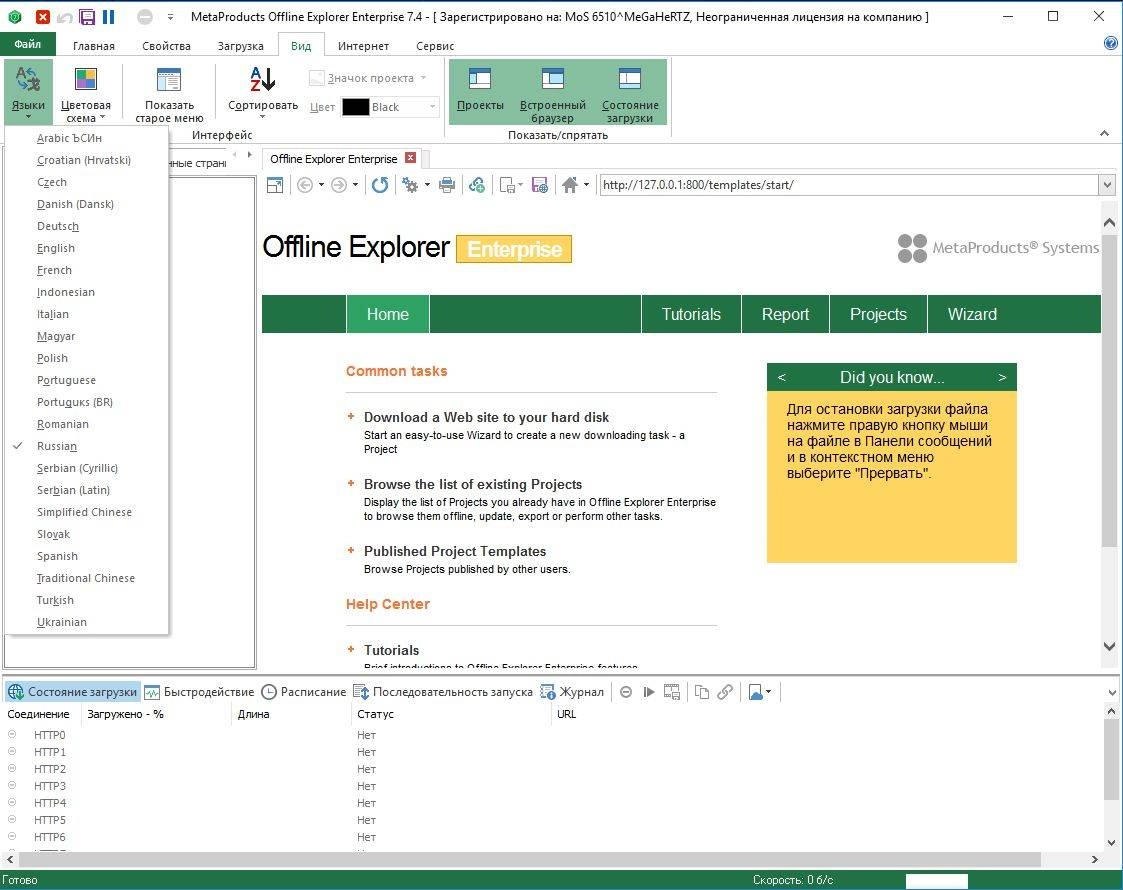Click the browser Back arrow icon
This screenshot has width=1123, height=890.
(304, 185)
